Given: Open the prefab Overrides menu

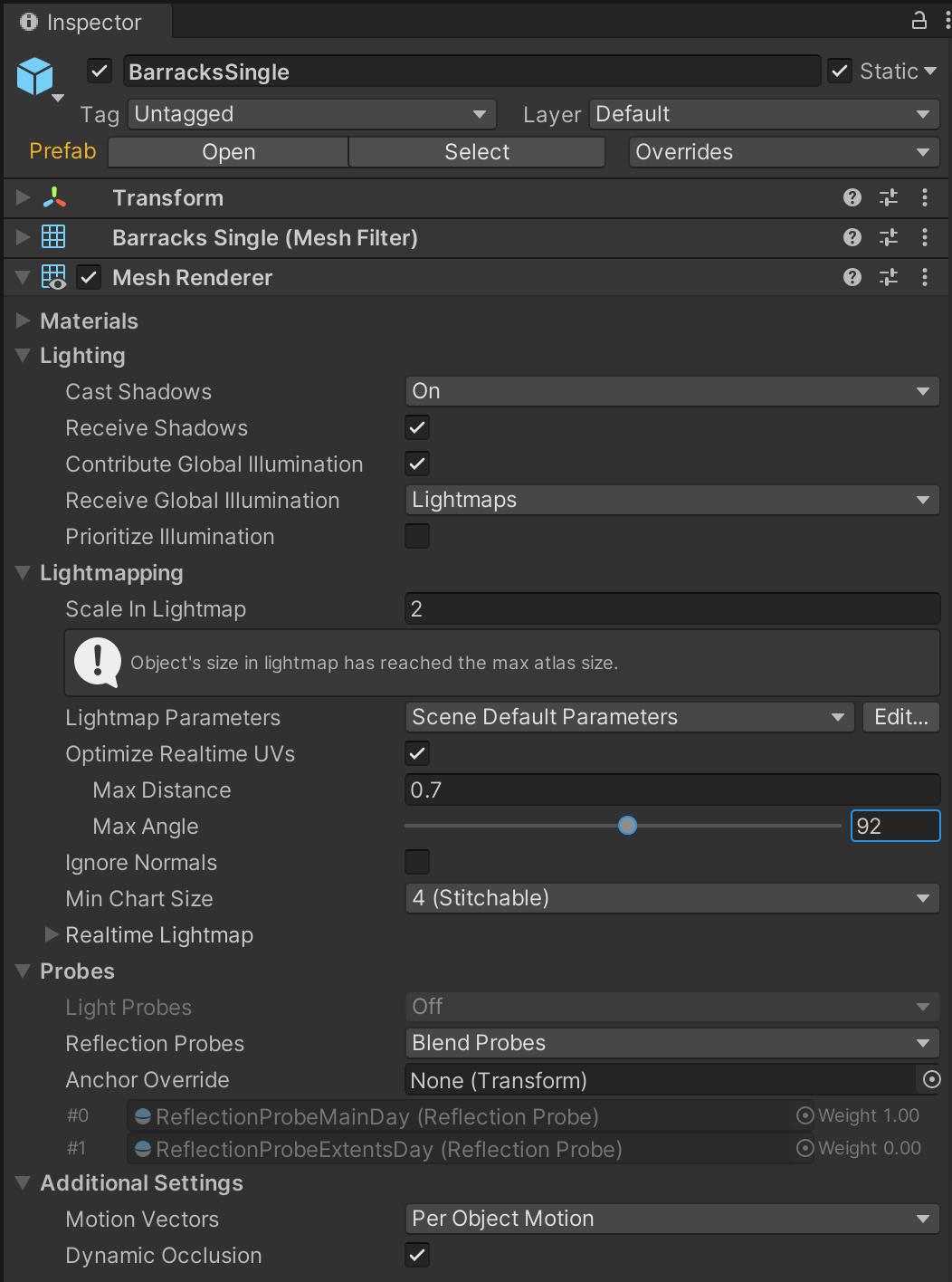Looking at the screenshot, I should click(x=784, y=152).
